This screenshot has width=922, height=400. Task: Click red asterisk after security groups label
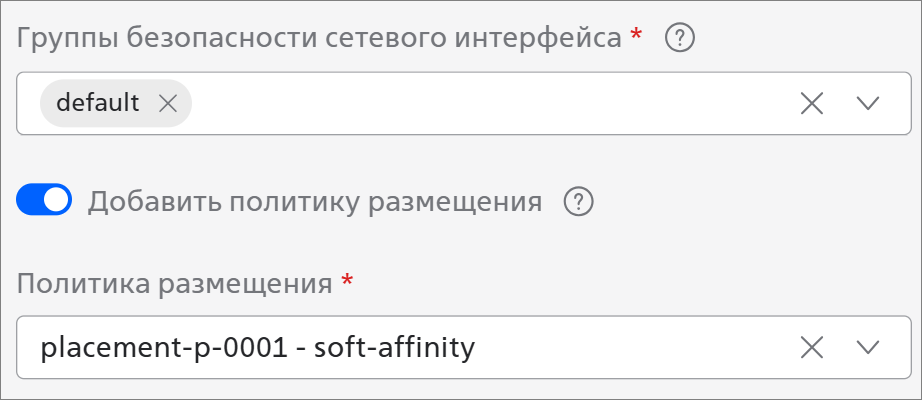[637, 36]
